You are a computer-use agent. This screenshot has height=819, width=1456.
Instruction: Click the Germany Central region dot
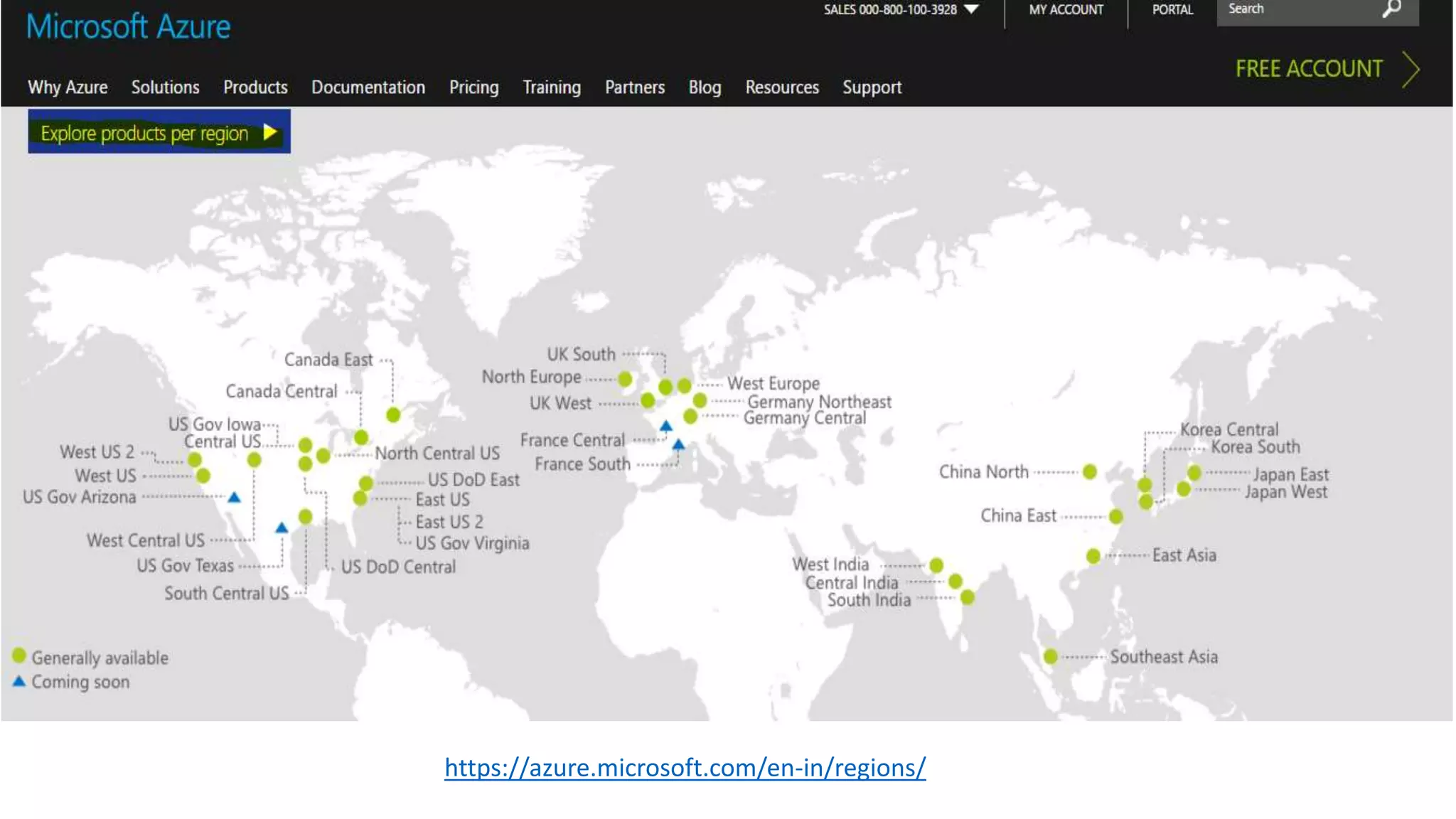pos(690,416)
